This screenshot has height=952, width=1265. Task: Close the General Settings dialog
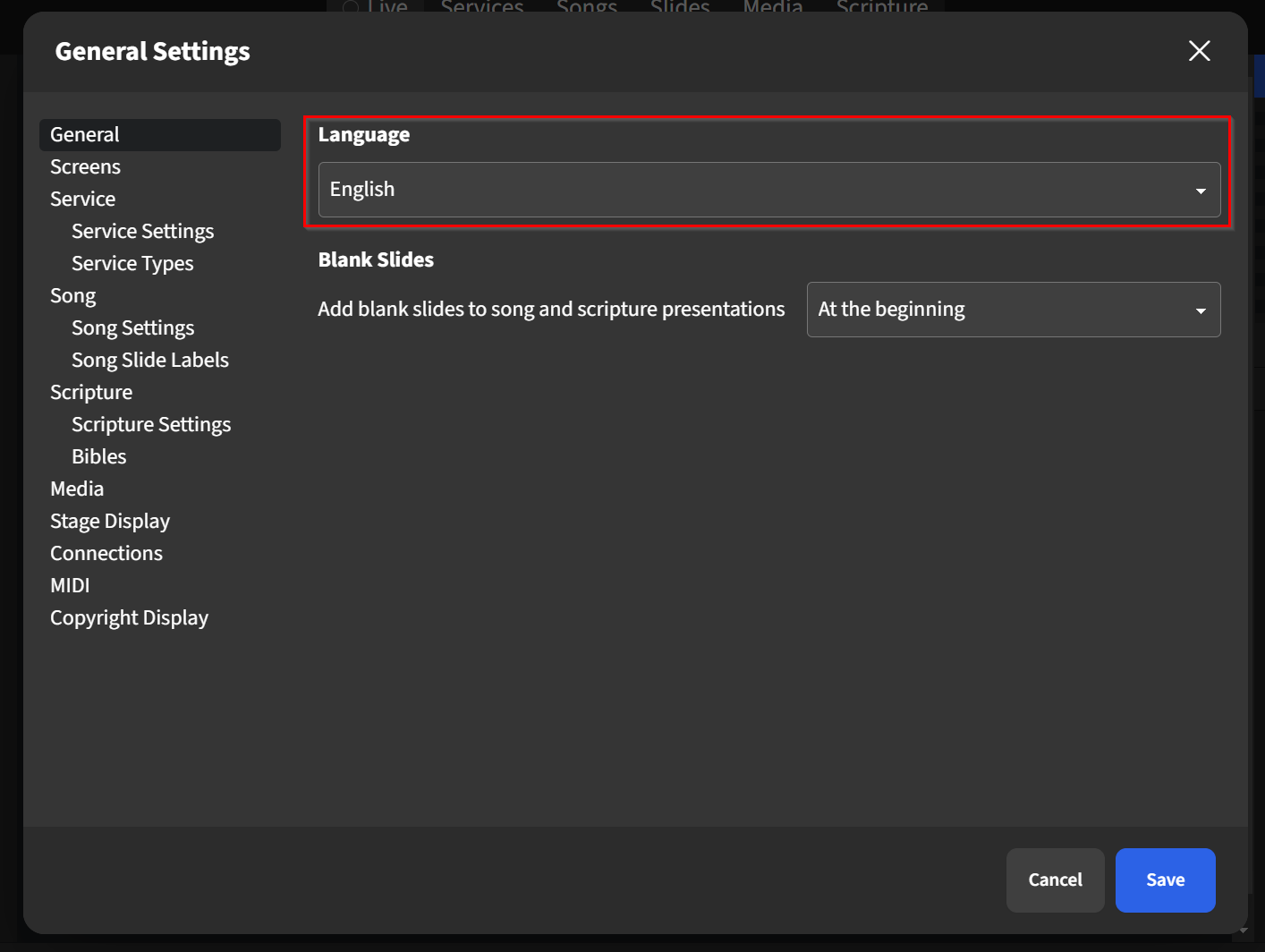(x=1199, y=51)
